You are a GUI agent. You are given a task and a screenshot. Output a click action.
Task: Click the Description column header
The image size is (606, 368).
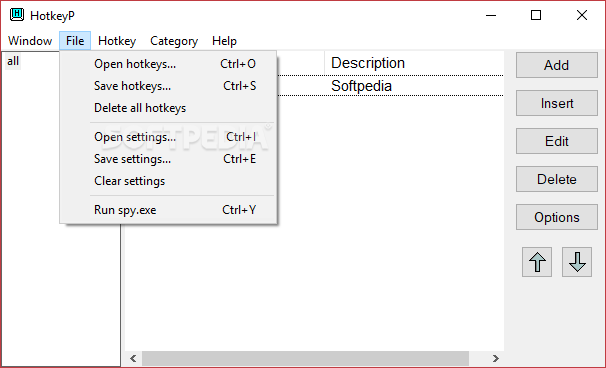[414, 63]
